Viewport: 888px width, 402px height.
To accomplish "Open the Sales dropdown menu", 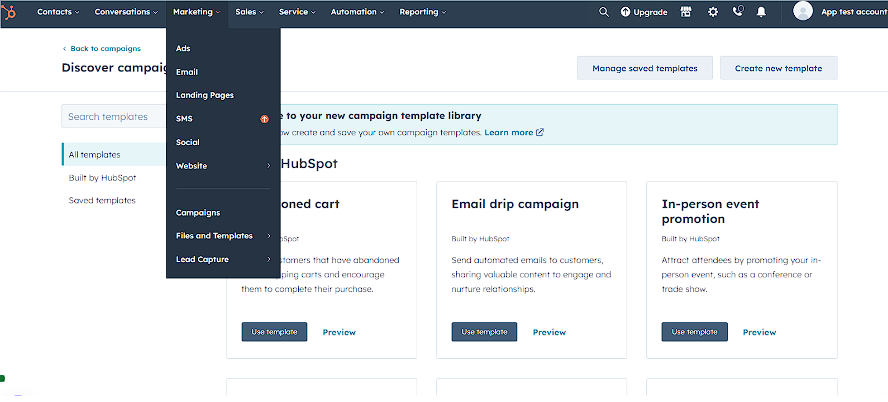I will pyautogui.click(x=250, y=12).
